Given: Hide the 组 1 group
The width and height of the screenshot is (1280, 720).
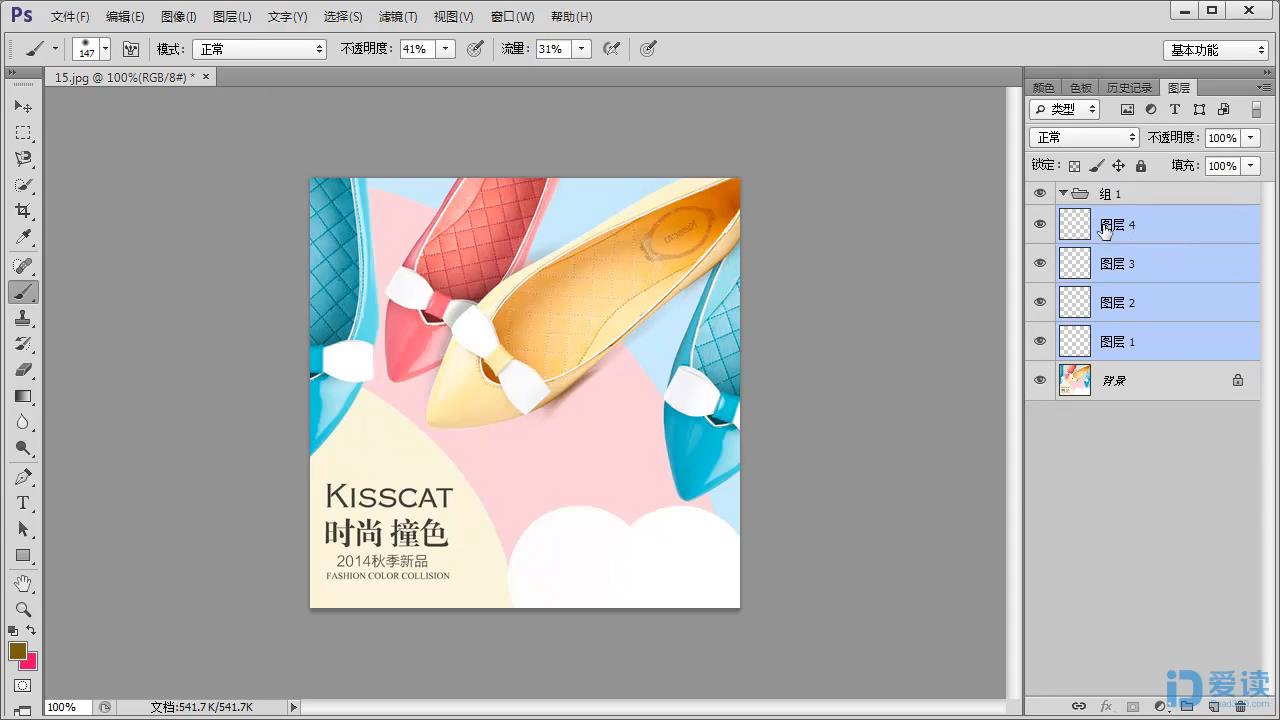Looking at the screenshot, I should (x=1040, y=193).
